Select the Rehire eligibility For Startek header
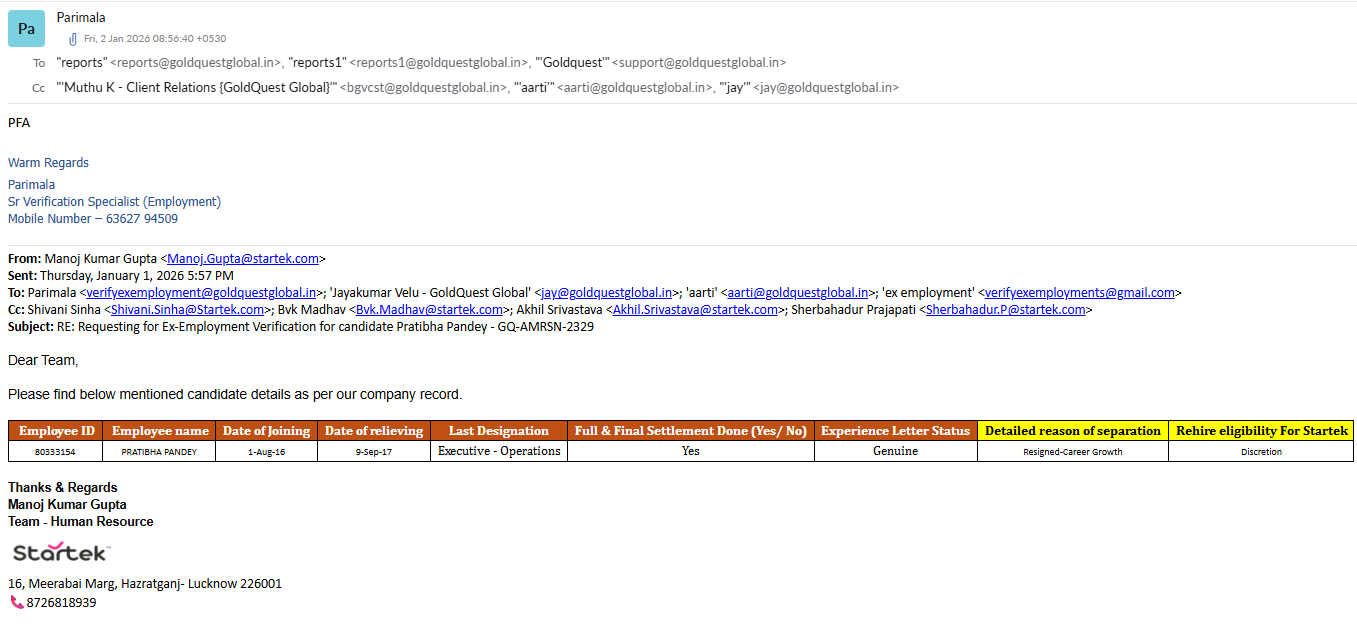 point(1261,431)
